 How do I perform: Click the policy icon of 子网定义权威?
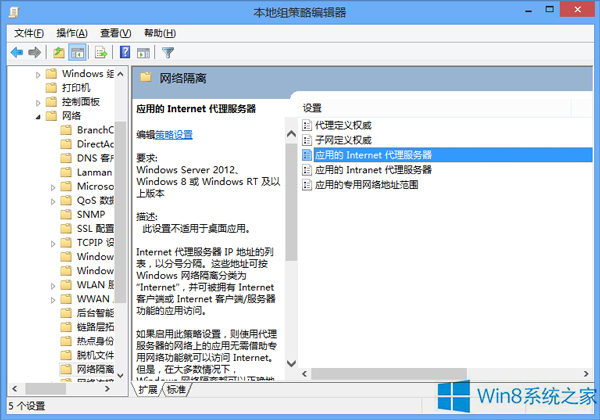(x=307, y=140)
